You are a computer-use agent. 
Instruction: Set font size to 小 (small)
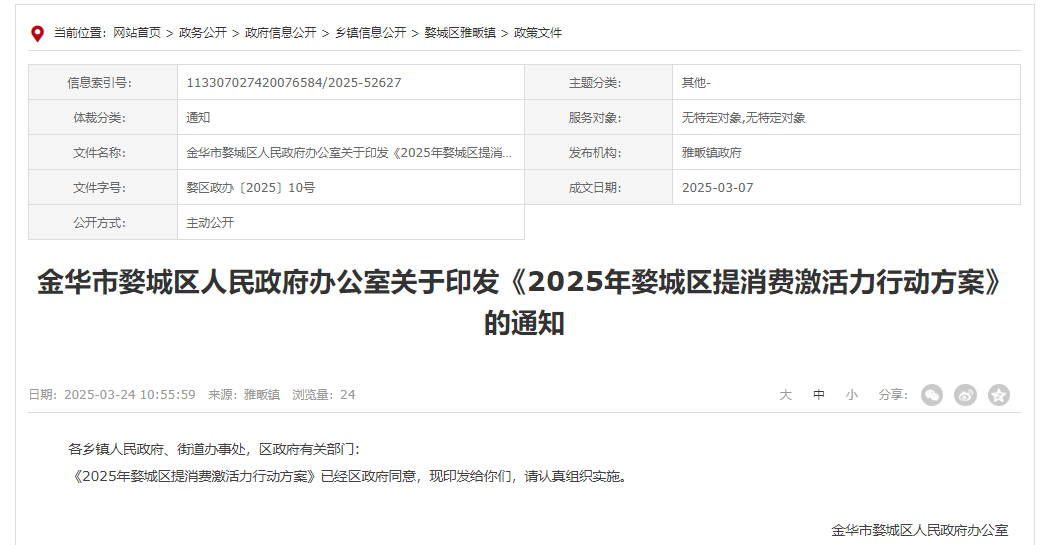(852, 395)
